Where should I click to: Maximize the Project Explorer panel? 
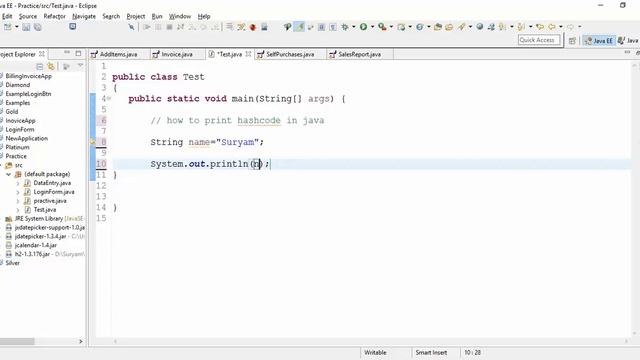click(78, 53)
